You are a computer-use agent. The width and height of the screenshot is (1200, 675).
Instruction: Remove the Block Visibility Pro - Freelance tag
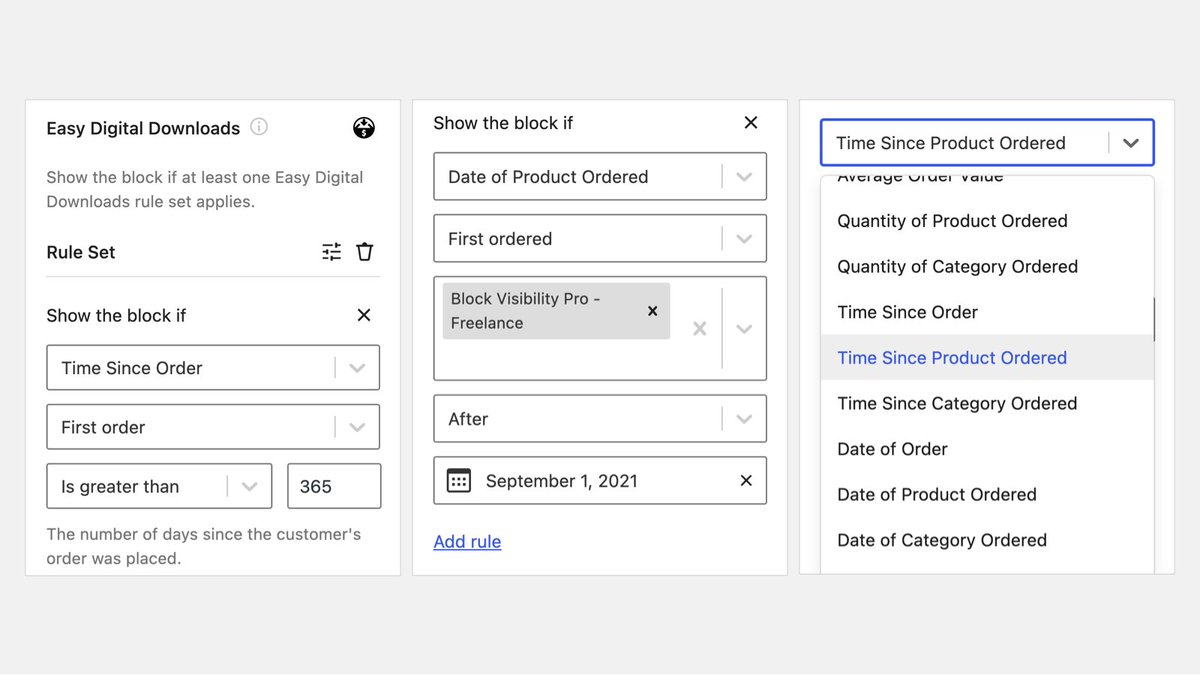click(652, 311)
